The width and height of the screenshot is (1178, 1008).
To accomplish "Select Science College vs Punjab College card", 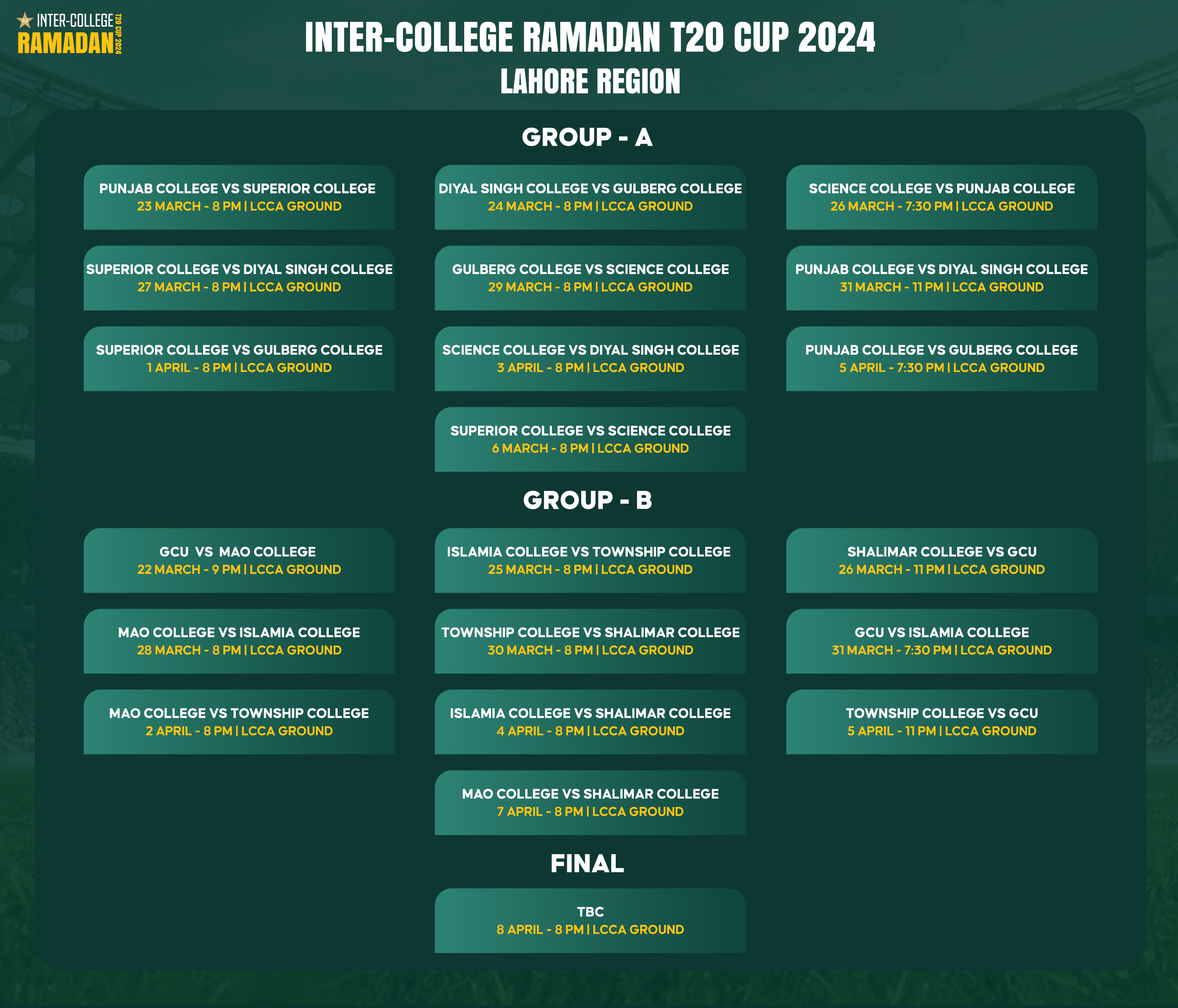I will 942,197.
